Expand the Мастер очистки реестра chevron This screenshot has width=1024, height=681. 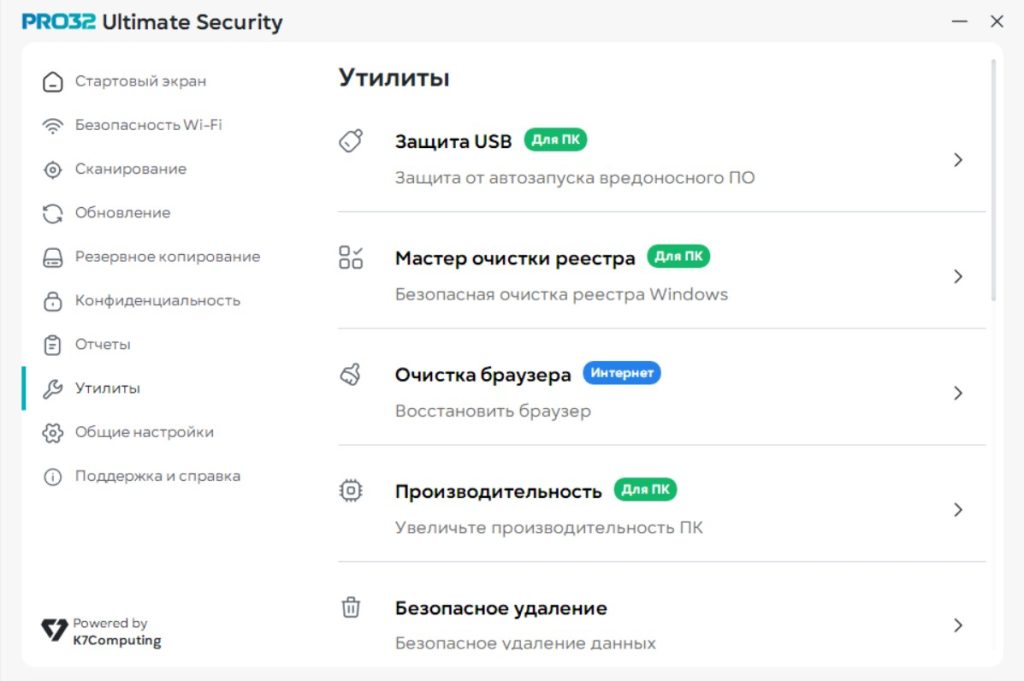pyautogui.click(x=958, y=277)
